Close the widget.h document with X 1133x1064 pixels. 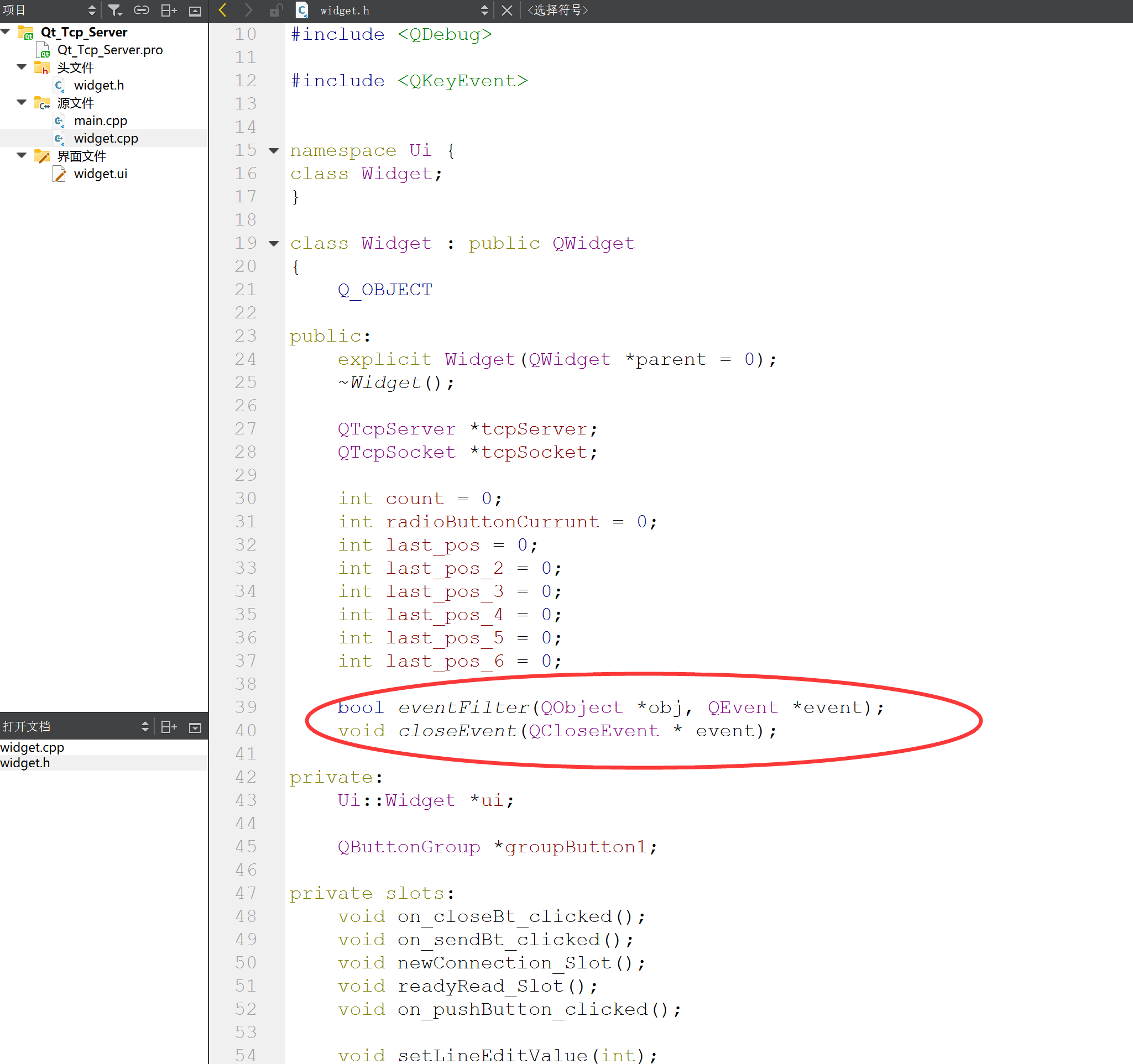507,11
